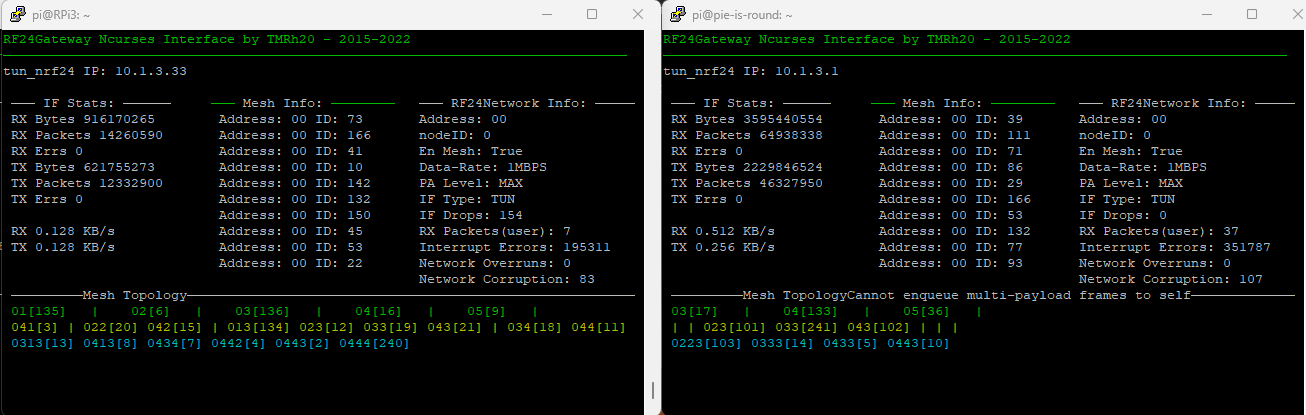
Task: Click 'RX Packets(user): 7' line
Action: coord(495,231)
